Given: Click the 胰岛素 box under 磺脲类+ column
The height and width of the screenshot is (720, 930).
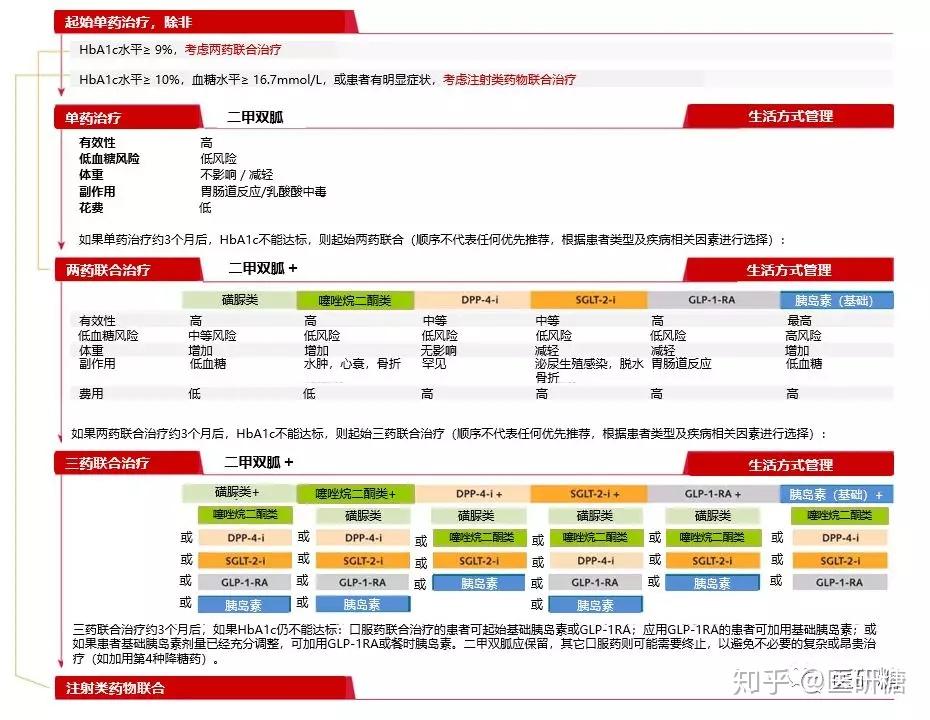Looking at the screenshot, I should [244, 605].
